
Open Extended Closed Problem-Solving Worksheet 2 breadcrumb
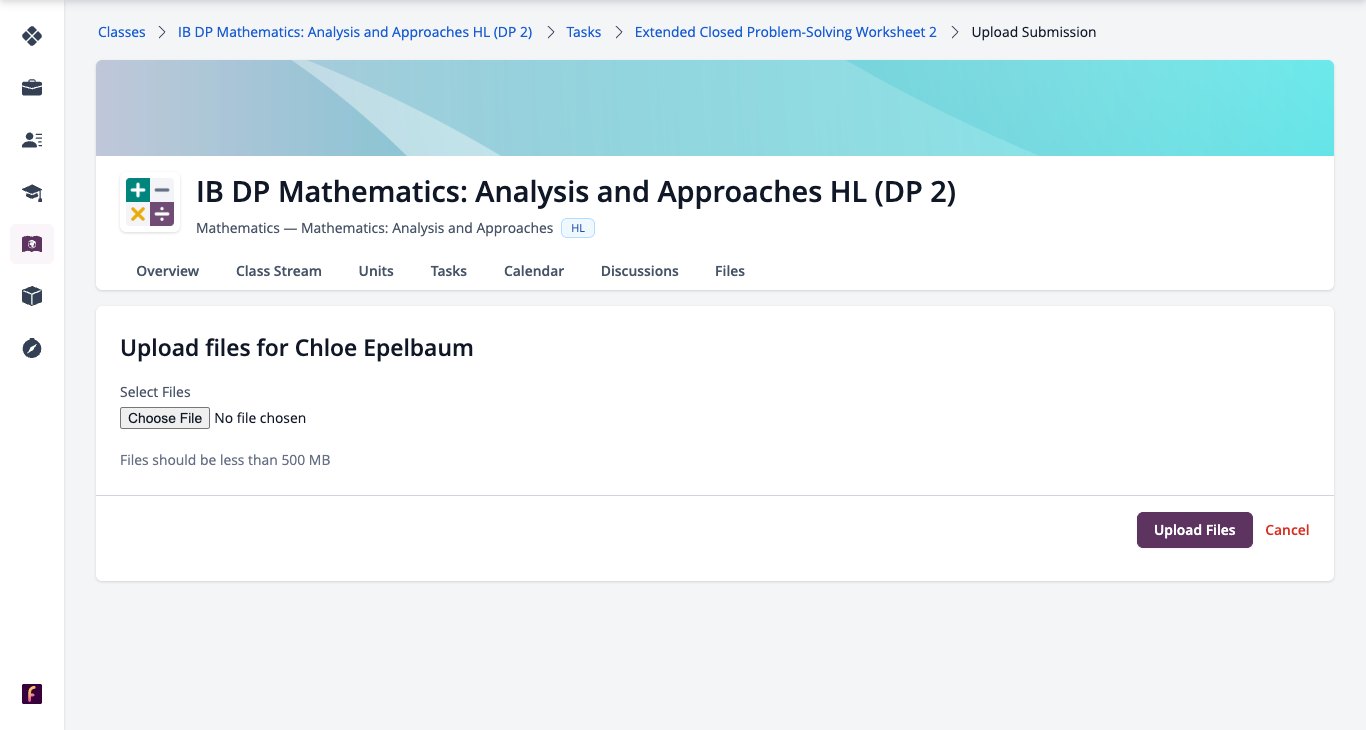tap(786, 32)
